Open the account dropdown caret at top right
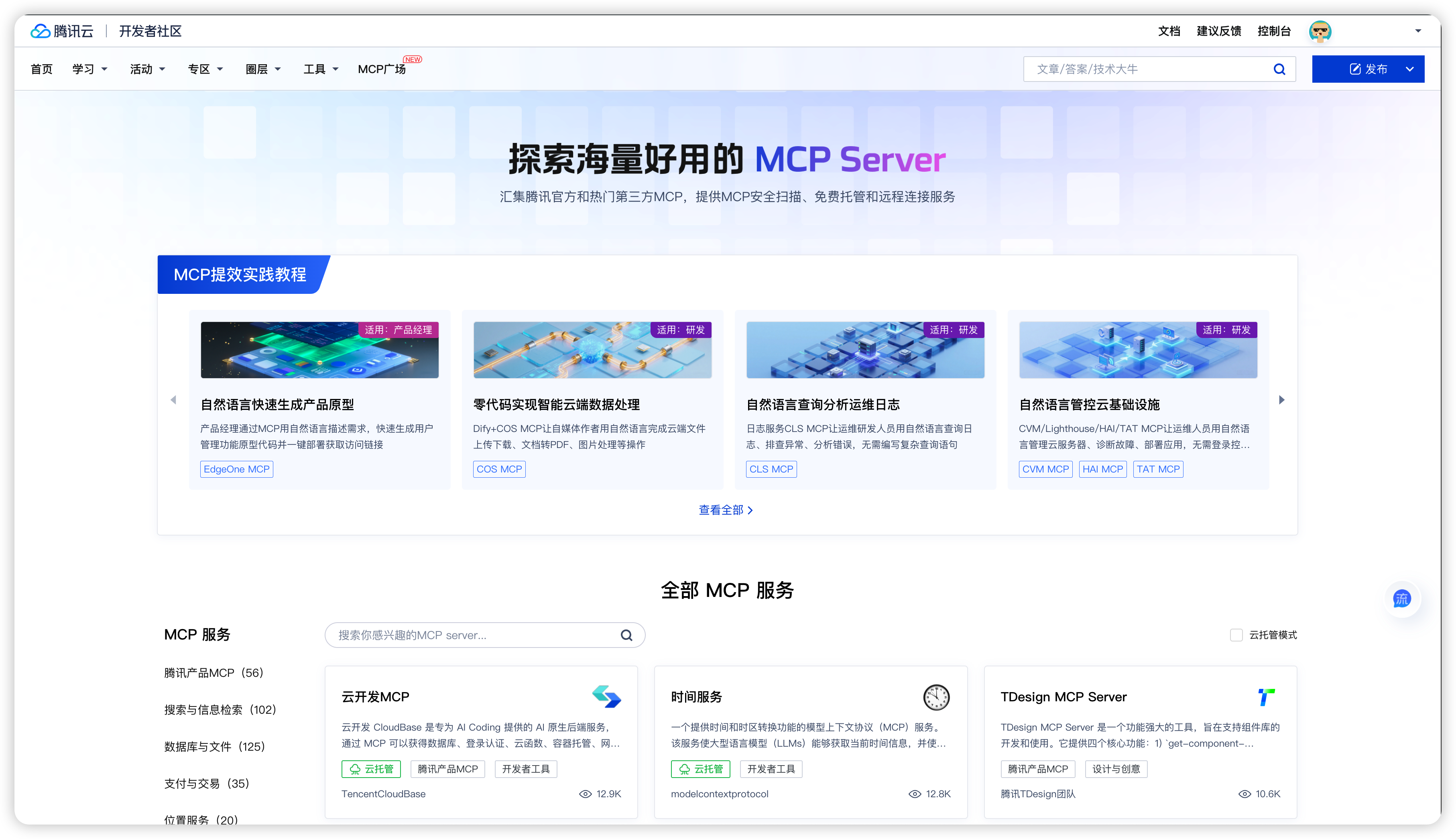Screen dimensions: 1456x839 [x=1418, y=31]
